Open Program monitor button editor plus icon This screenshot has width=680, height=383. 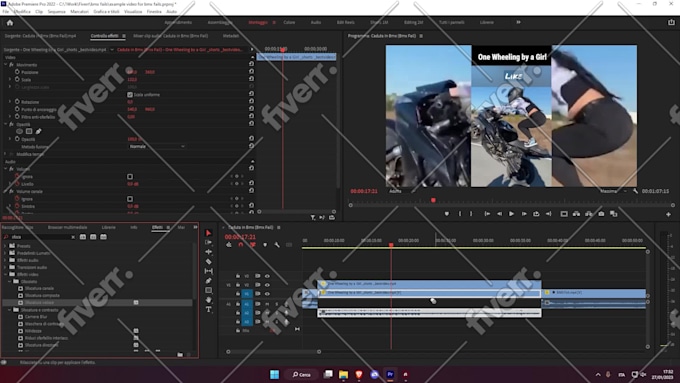668,214
